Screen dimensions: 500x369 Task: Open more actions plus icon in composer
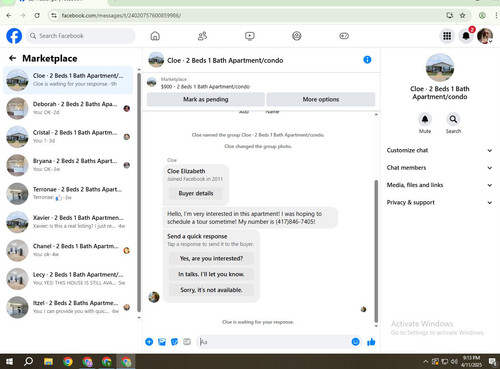(149, 342)
